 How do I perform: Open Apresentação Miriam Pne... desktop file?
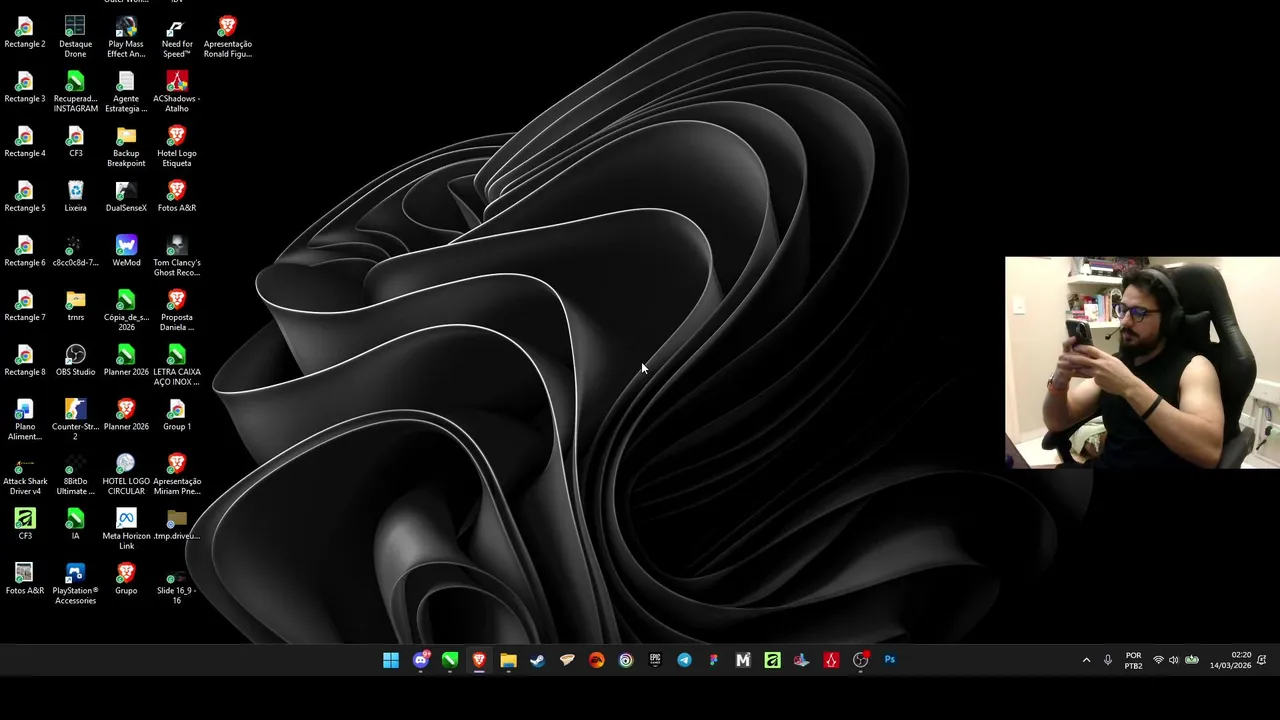click(x=177, y=474)
